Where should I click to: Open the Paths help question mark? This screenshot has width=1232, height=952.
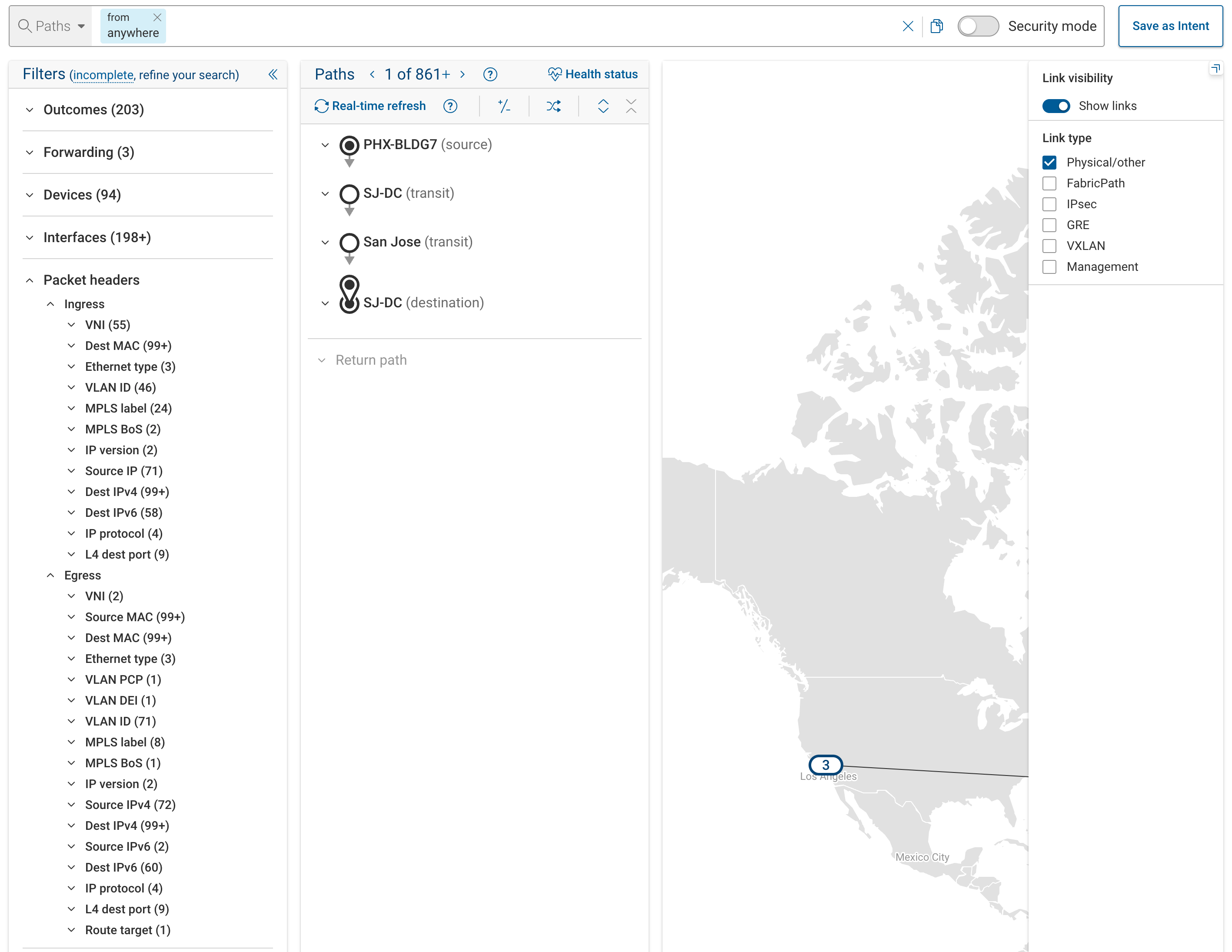(490, 74)
